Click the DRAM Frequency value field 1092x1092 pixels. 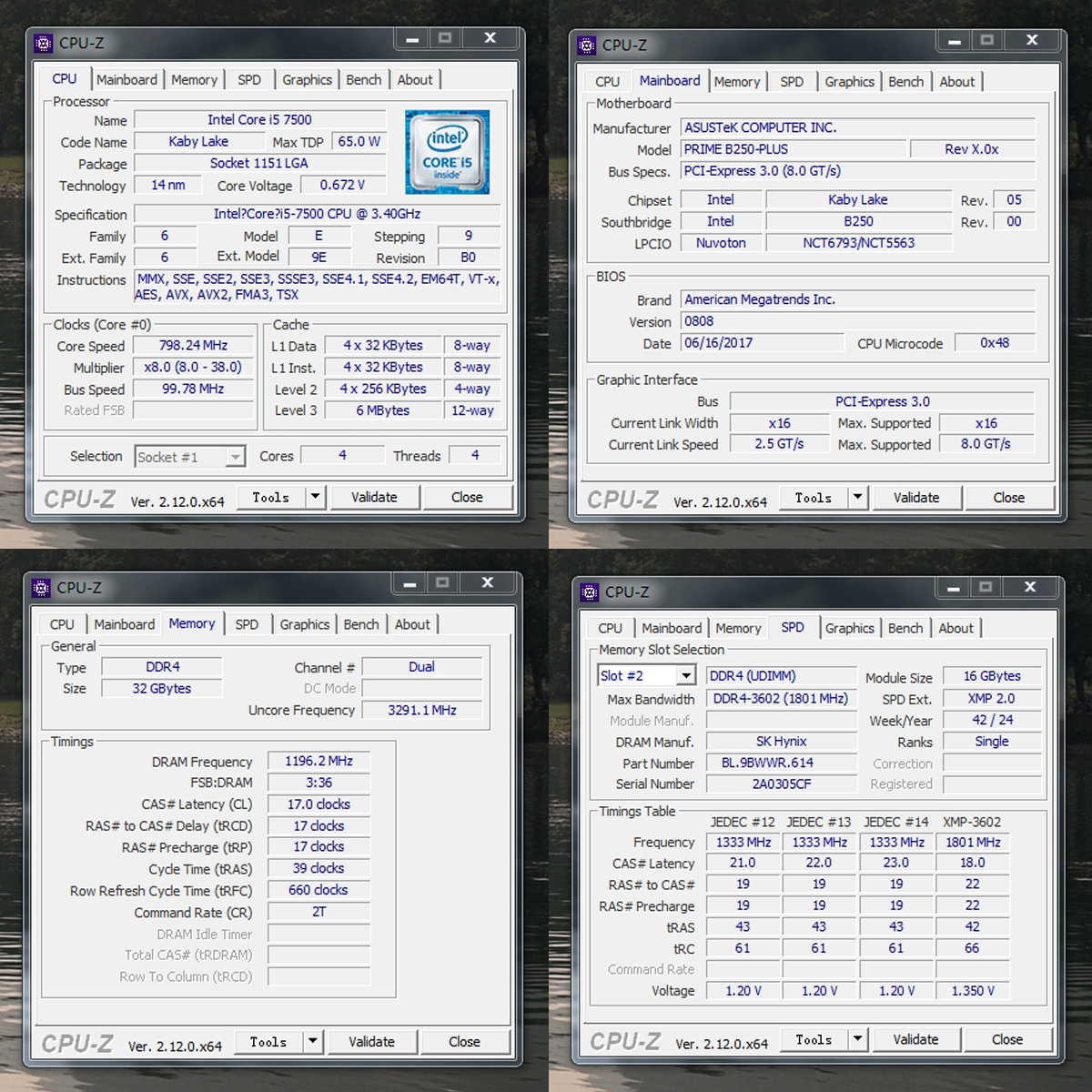[x=318, y=761]
